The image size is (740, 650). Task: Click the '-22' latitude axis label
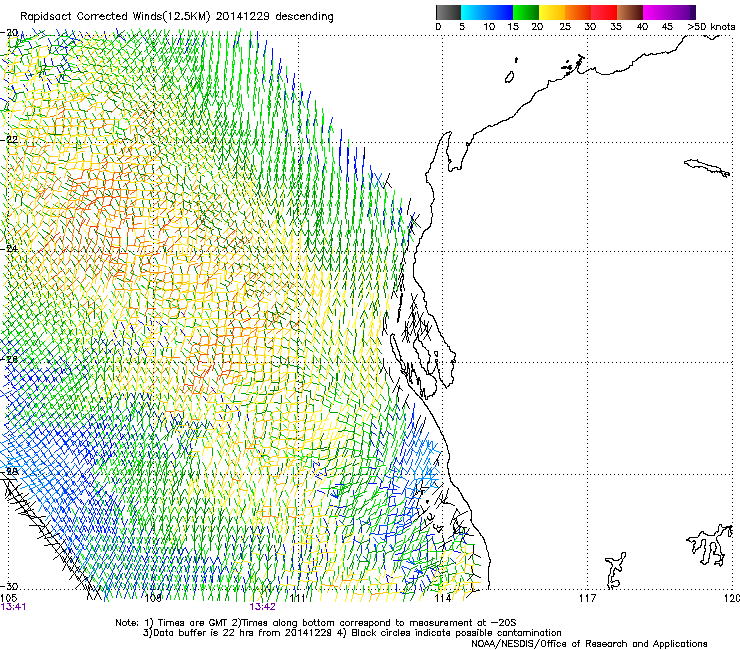(10, 140)
